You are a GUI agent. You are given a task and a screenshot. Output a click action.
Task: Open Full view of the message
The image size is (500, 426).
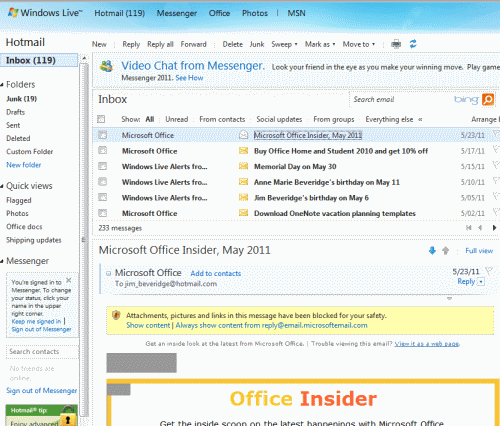pos(479,251)
